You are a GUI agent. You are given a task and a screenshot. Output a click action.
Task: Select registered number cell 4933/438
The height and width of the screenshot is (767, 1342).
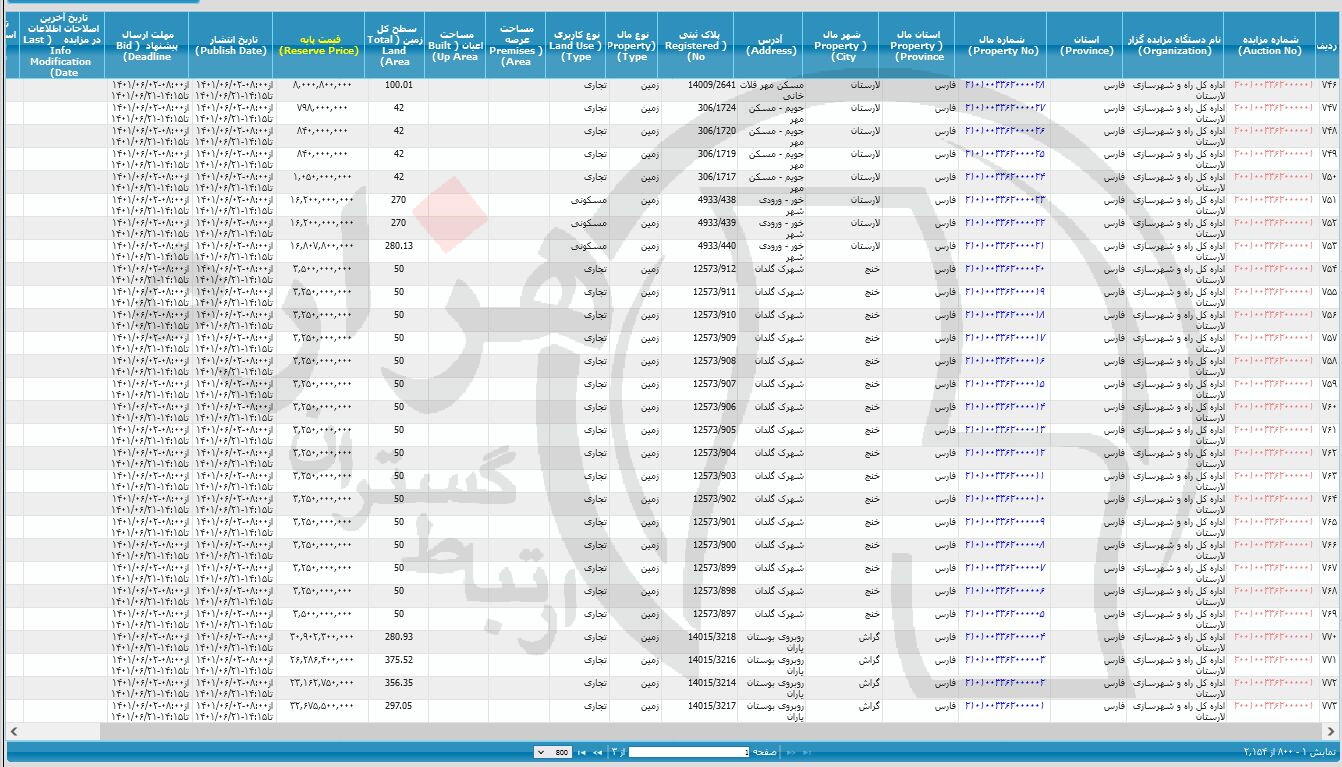coord(715,199)
